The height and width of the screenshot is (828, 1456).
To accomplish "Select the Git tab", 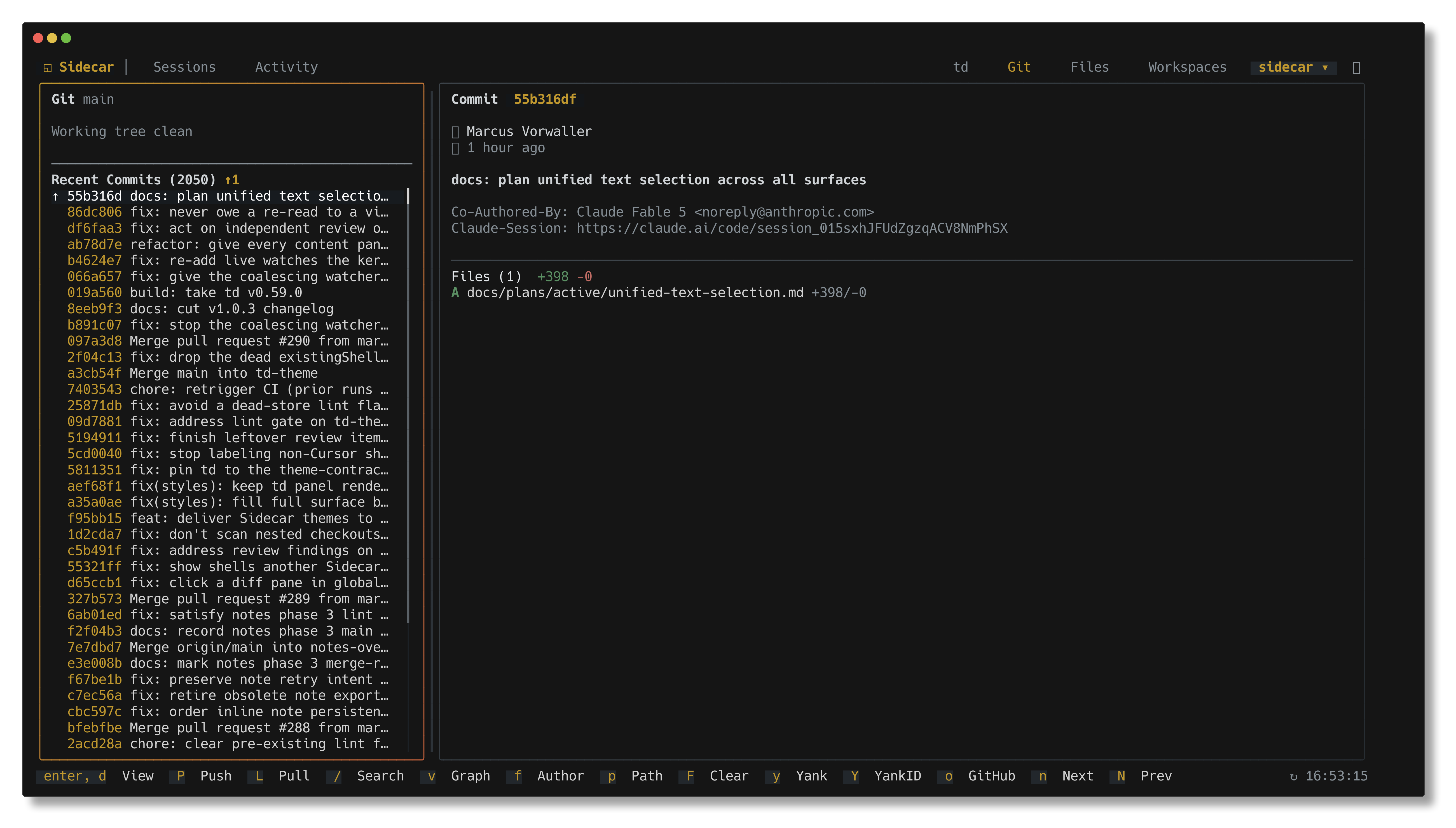I will point(1019,67).
